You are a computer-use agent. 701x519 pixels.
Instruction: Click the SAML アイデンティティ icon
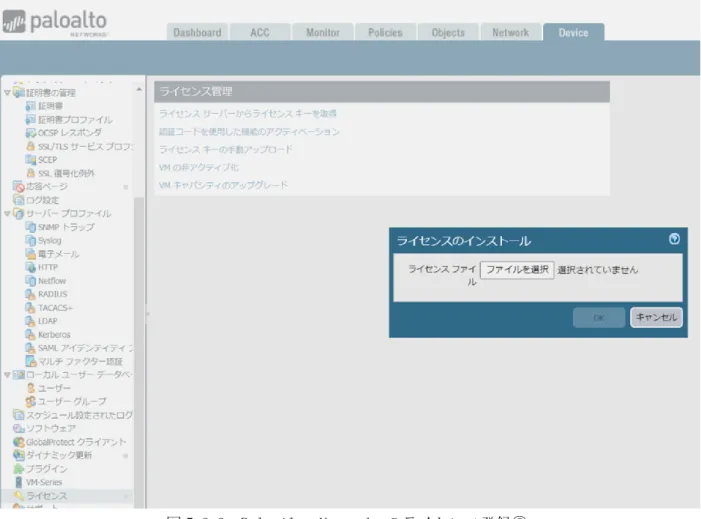[30, 348]
